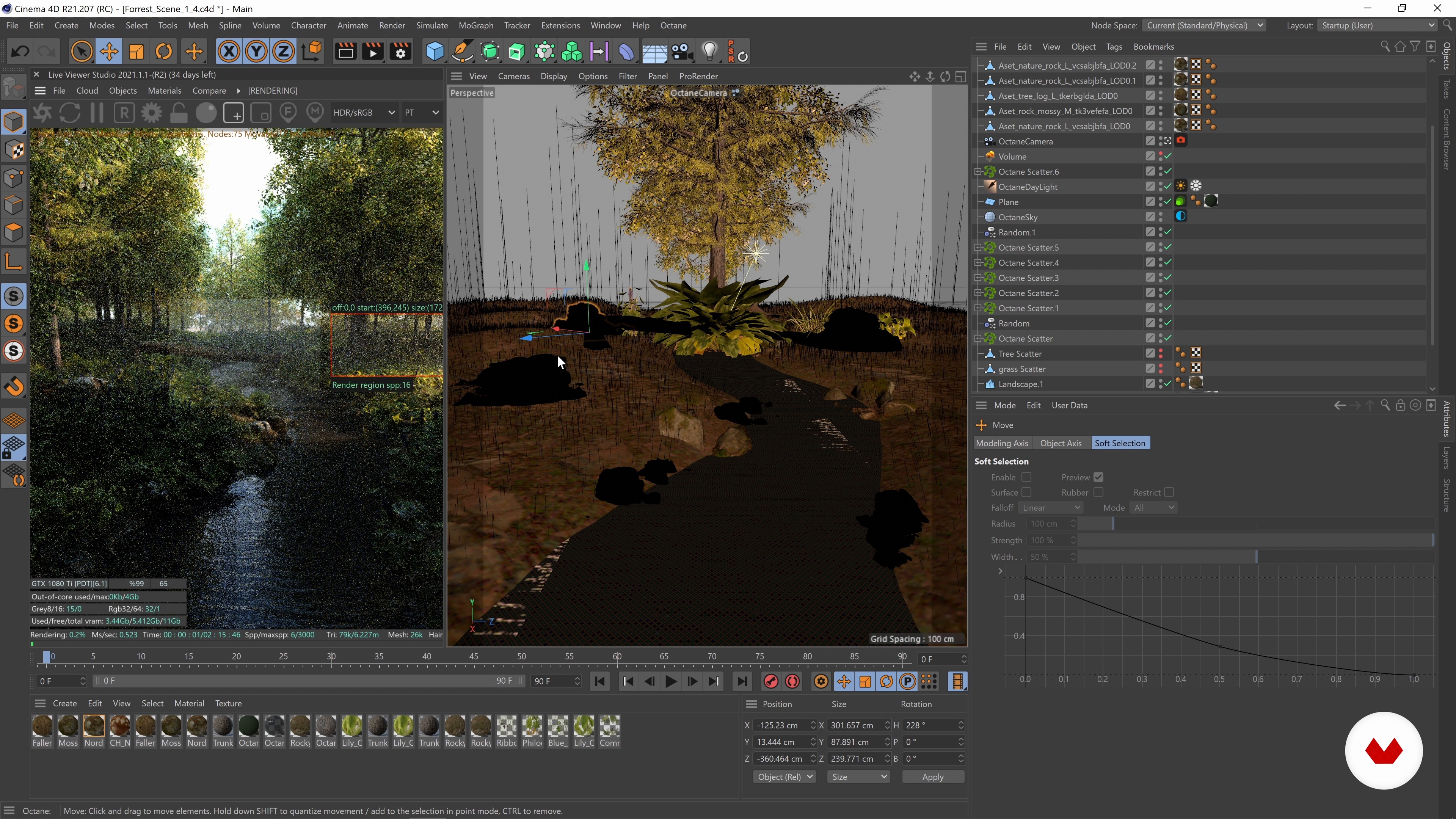Image resolution: width=1456 pixels, height=819 pixels.
Task: Close the Live Viewer panel
Action: coord(36,75)
